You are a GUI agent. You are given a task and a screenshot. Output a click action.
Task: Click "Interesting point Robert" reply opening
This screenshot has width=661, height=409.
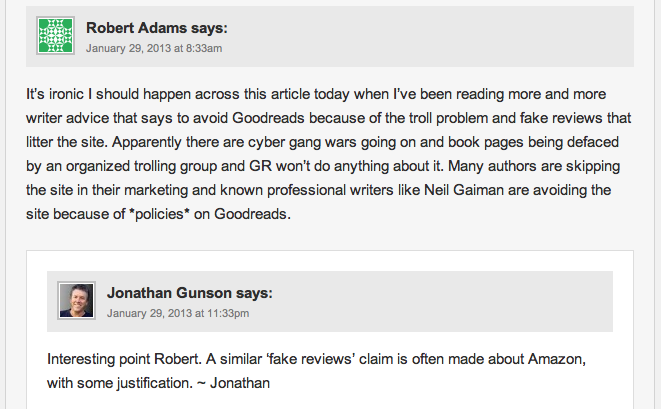tap(122, 359)
